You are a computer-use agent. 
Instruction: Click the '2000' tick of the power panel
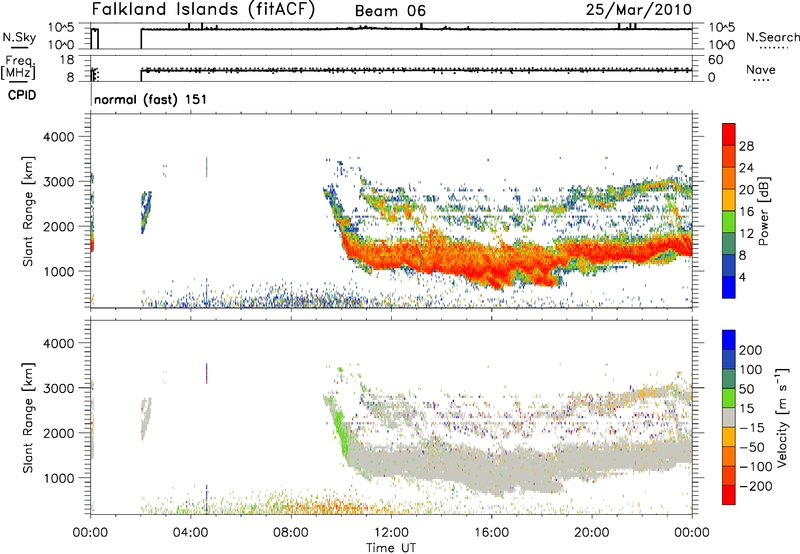click(x=58, y=226)
